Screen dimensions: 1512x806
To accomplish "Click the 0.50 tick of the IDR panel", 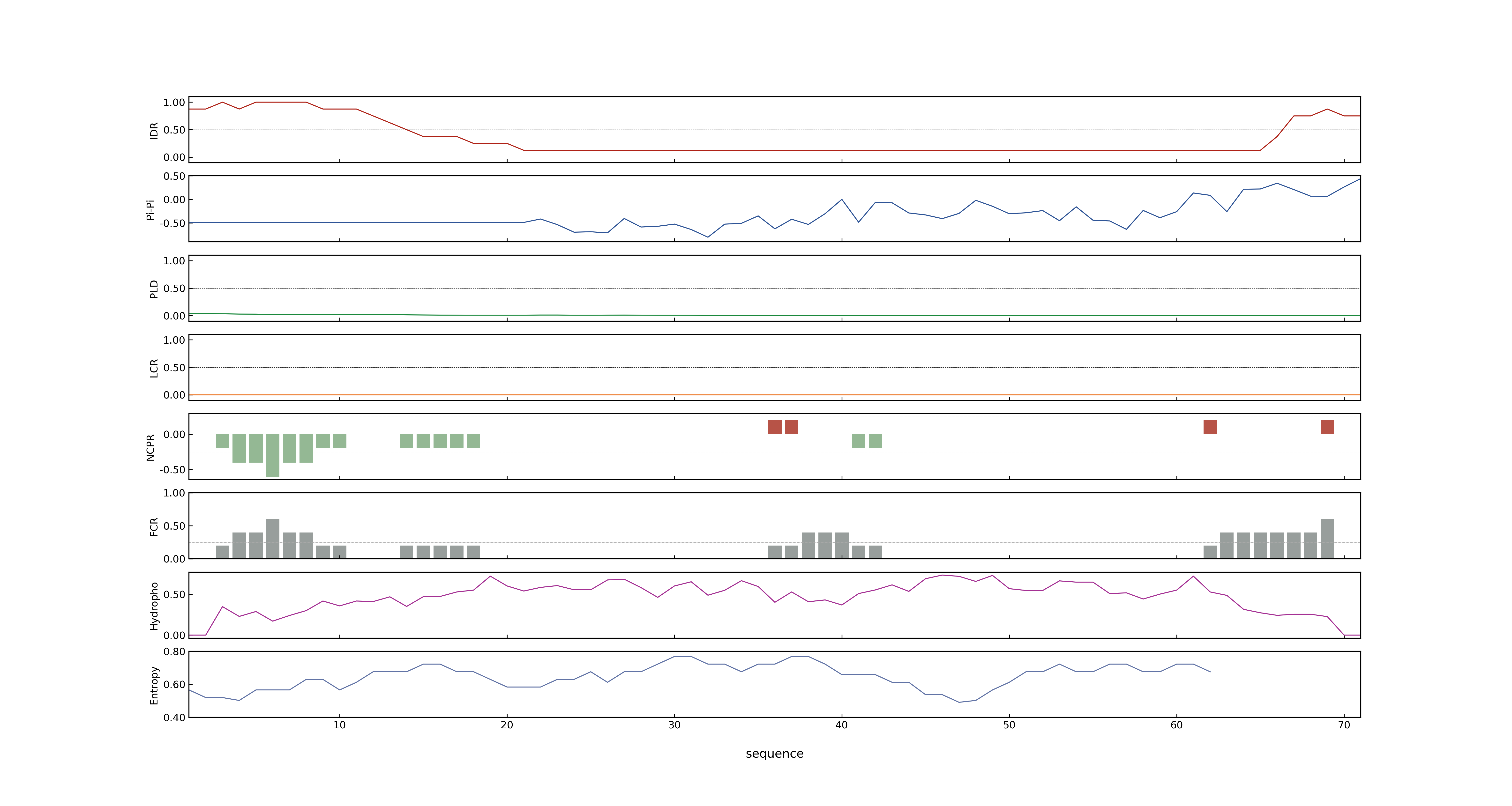I will click(x=174, y=130).
